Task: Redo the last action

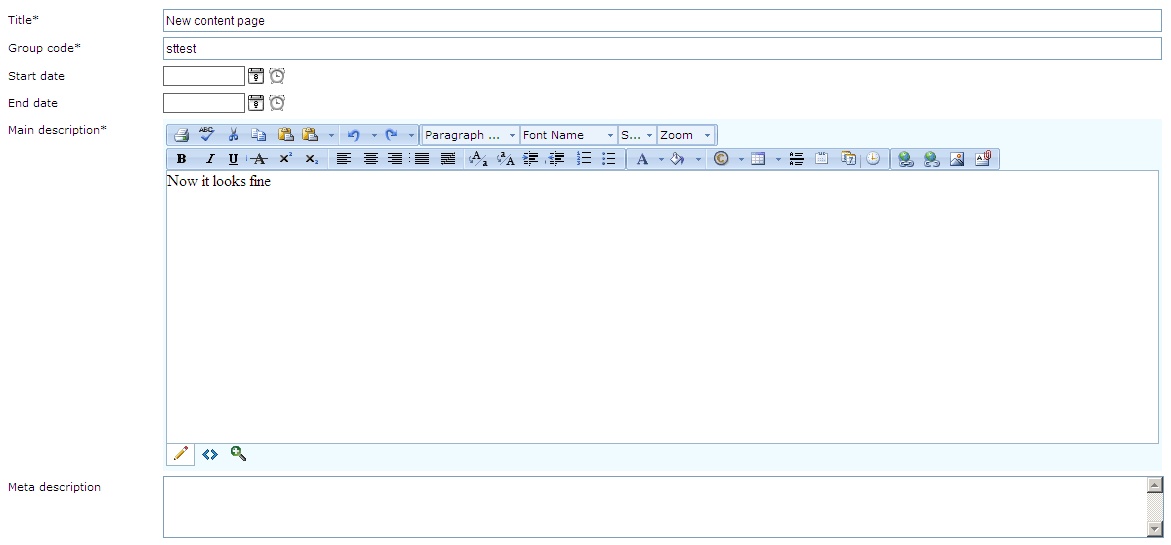Action: tap(391, 135)
